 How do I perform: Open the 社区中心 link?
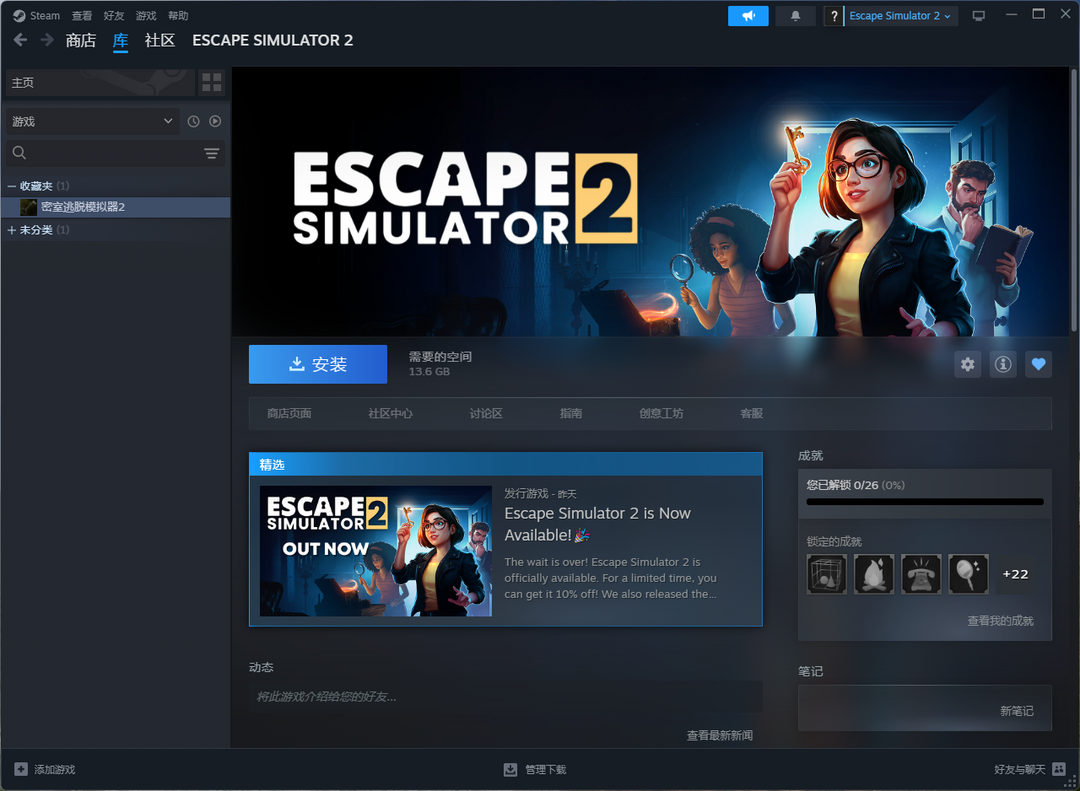pyautogui.click(x=391, y=413)
